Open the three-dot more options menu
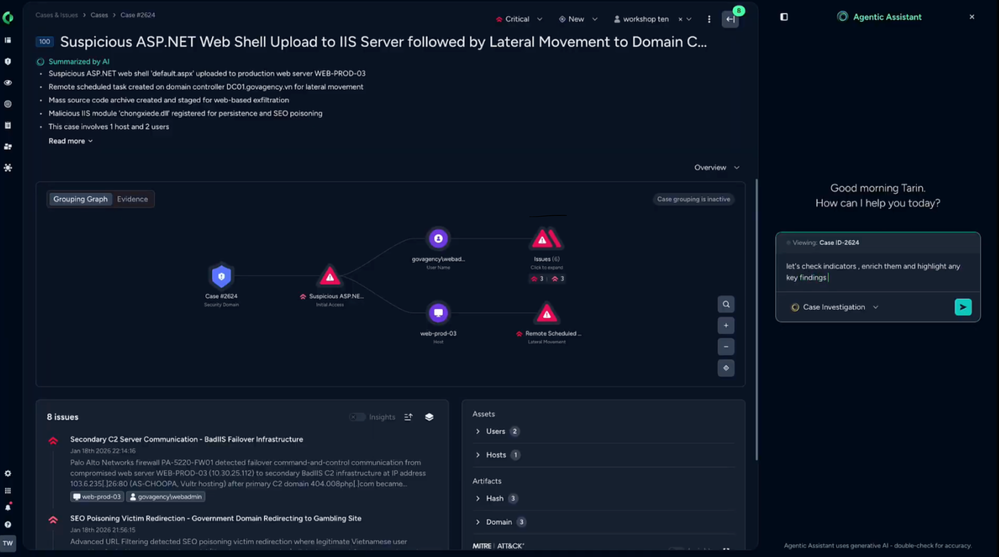 pyautogui.click(x=709, y=19)
